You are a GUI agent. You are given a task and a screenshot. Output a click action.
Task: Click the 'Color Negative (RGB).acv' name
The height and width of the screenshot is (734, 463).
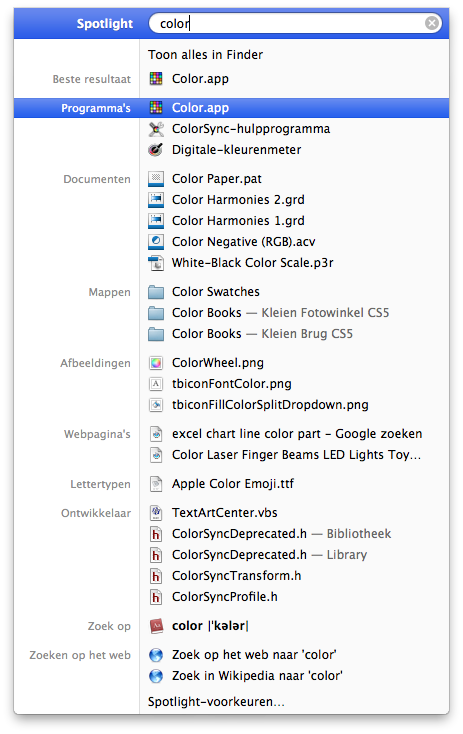(x=243, y=242)
